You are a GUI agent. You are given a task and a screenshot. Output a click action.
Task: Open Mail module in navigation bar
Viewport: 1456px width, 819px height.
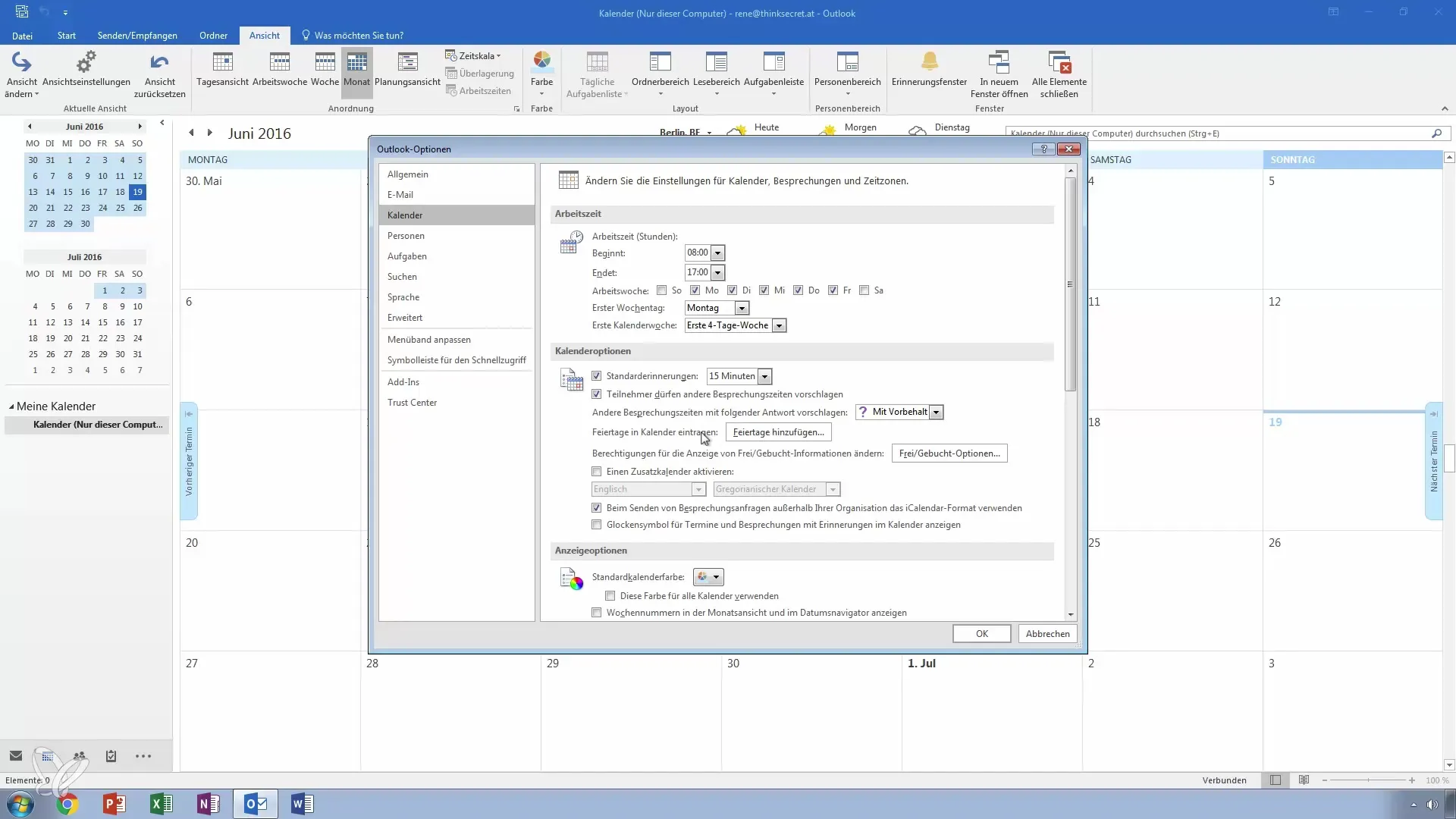tap(16, 755)
